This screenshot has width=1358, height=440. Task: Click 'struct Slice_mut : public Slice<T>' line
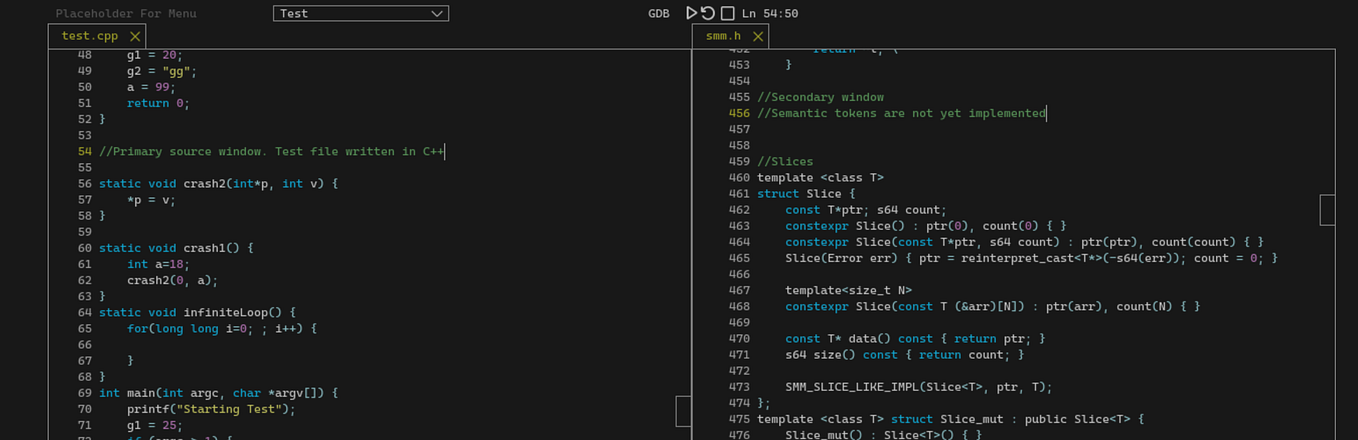(x=950, y=419)
